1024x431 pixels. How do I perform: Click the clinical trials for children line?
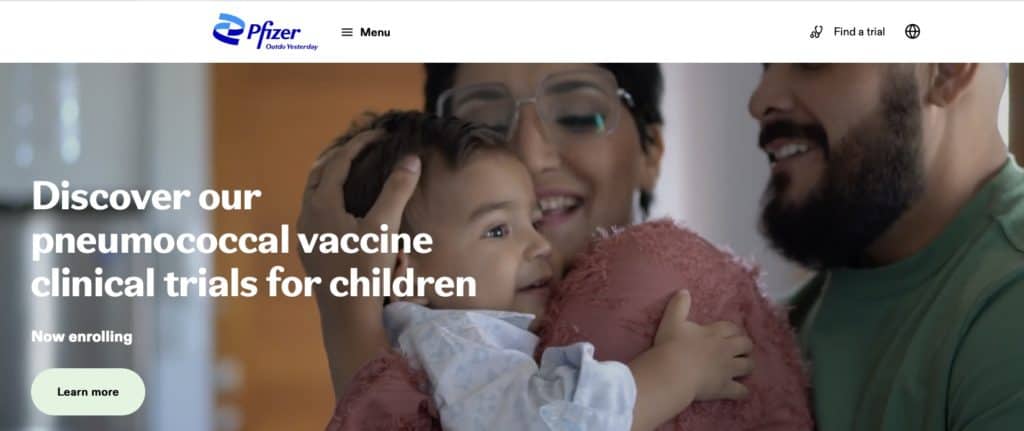coord(253,283)
